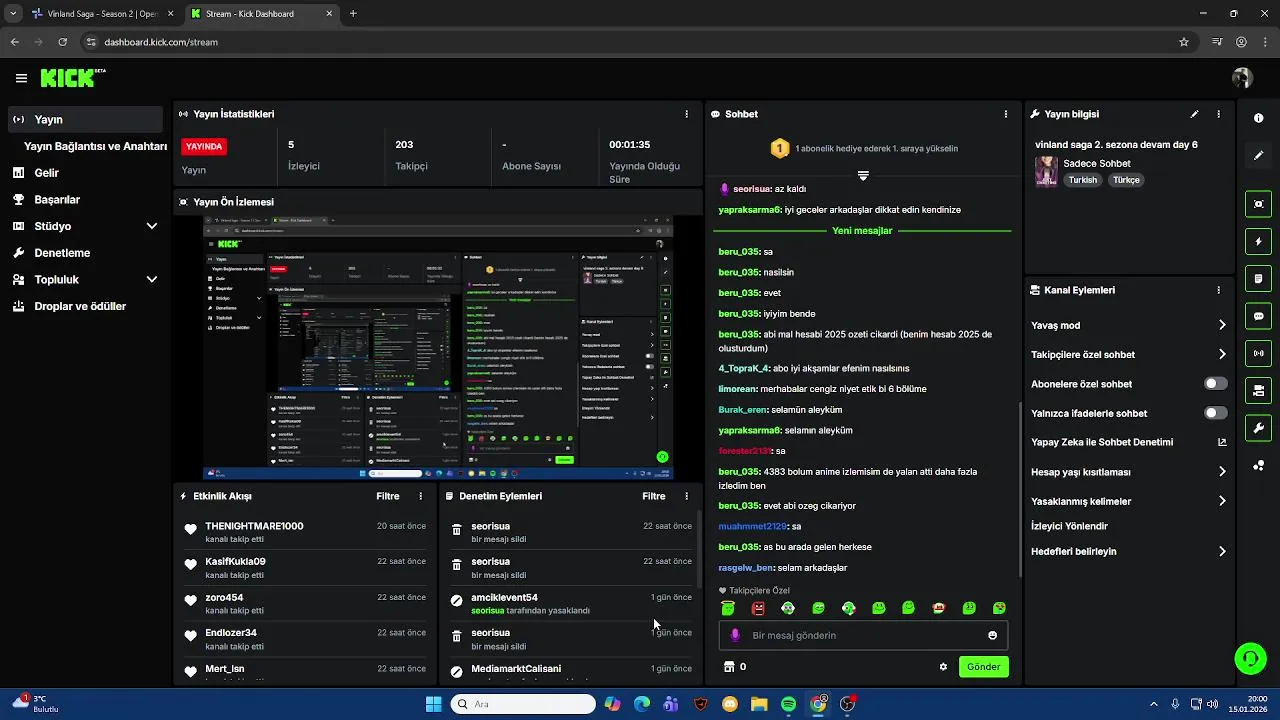Click the edit pencil in the Yayın bilgisi panel
Image resolution: width=1280 pixels, height=720 pixels.
pyautogui.click(x=1194, y=114)
